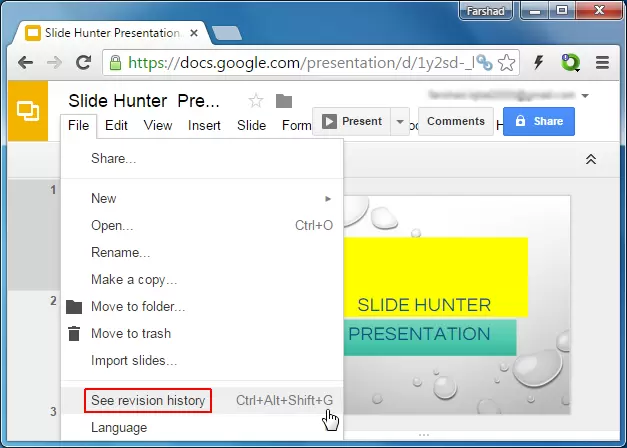627x448 pixels.
Task: Select Rename... in the File menu
Action: [202, 252]
